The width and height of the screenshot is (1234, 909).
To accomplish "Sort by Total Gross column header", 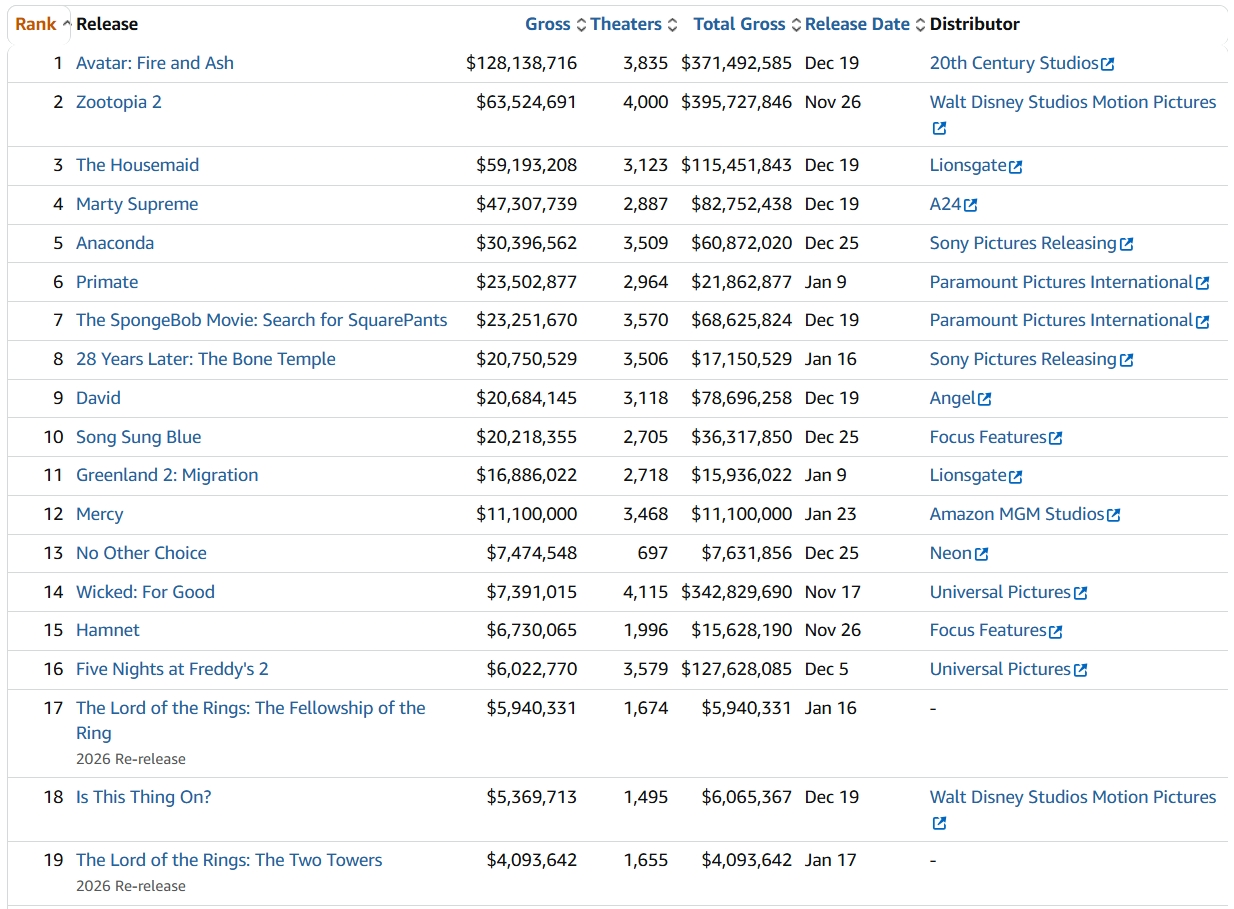I will (x=739, y=24).
